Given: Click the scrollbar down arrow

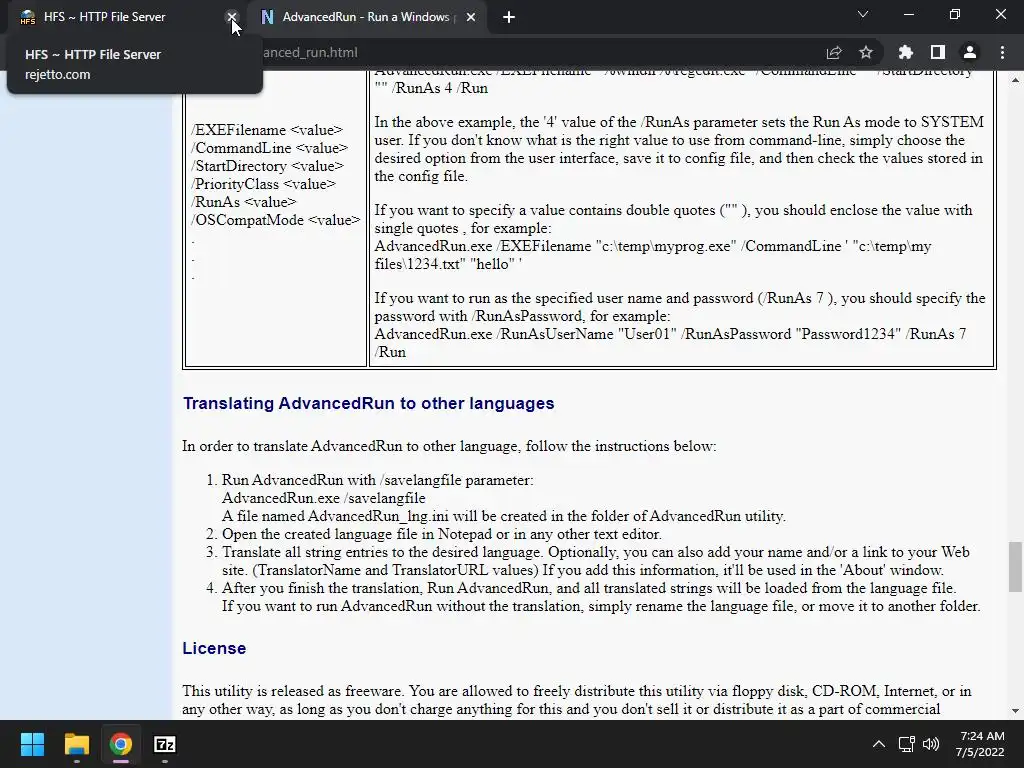Looking at the screenshot, I should point(1015,711).
